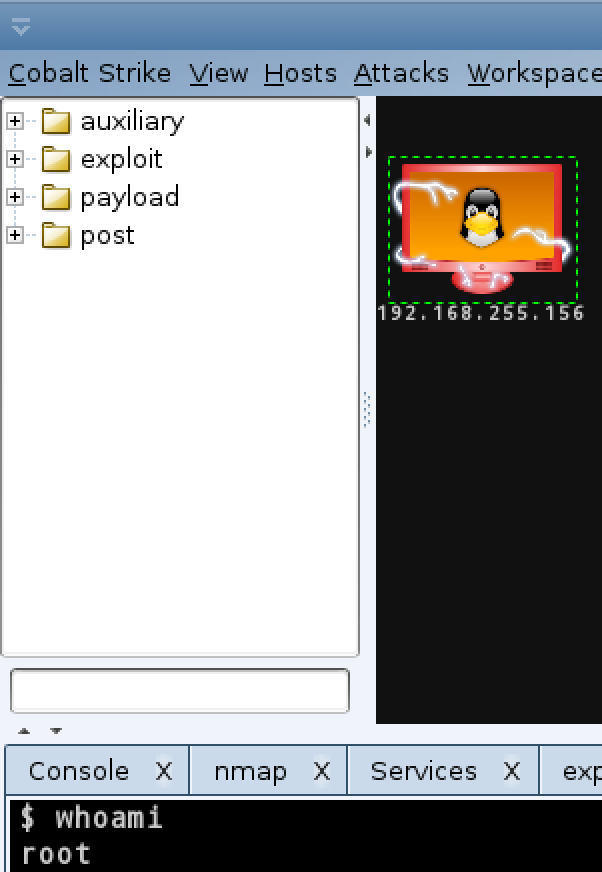
Task: Close the Services tab
Action: [512, 771]
